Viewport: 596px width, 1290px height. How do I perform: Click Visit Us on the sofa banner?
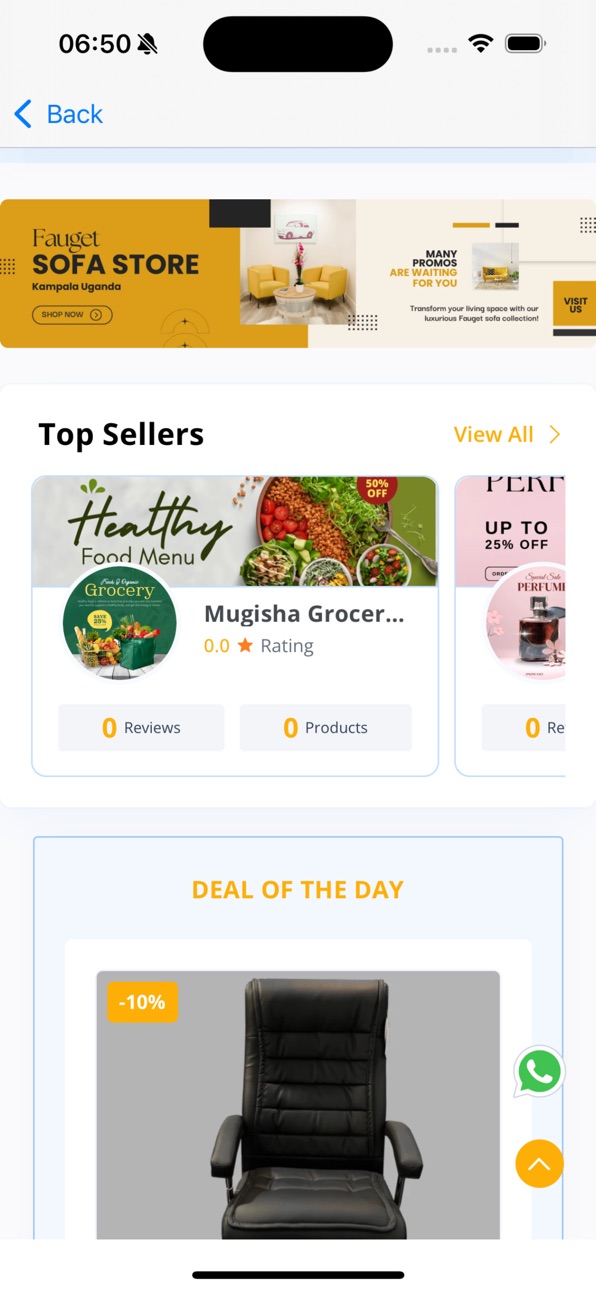[x=575, y=304]
